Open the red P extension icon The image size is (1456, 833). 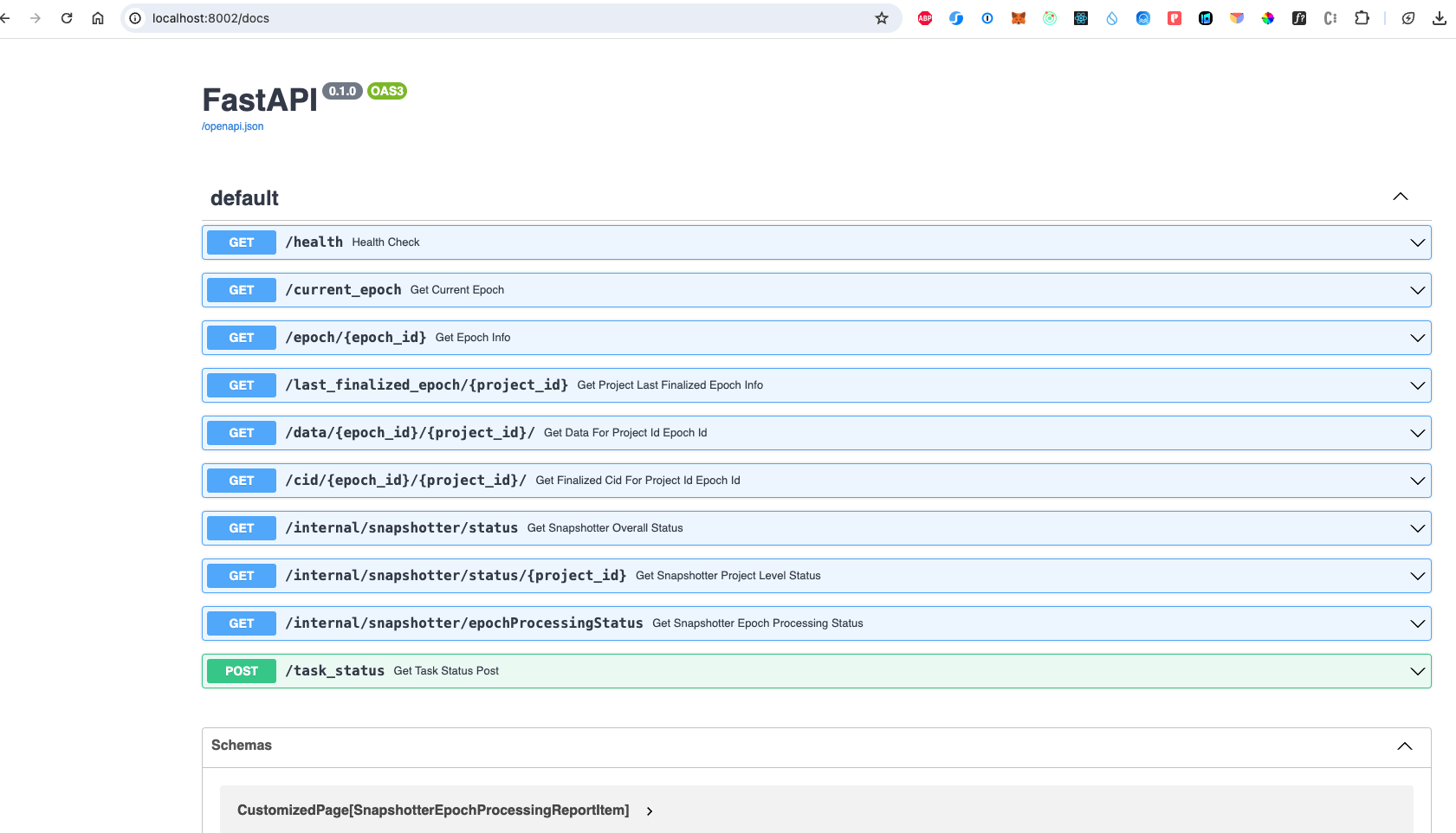(x=1175, y=18)
